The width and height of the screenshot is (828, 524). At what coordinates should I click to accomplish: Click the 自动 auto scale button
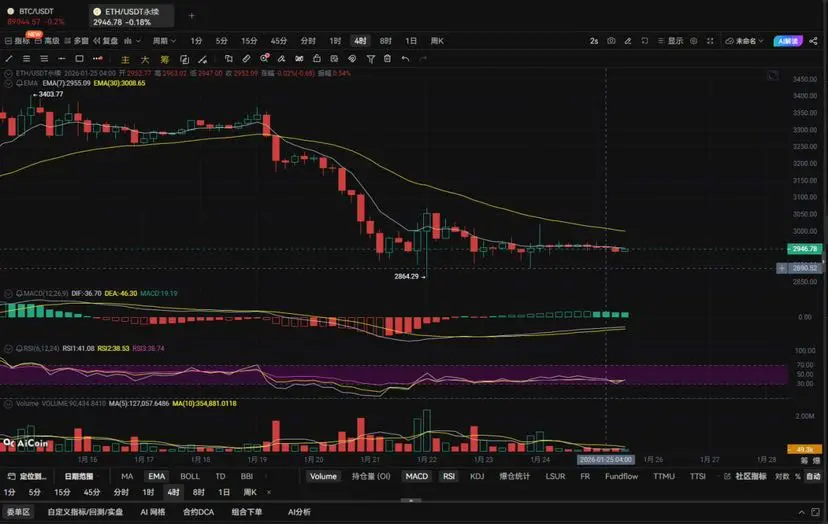[814, 476]
